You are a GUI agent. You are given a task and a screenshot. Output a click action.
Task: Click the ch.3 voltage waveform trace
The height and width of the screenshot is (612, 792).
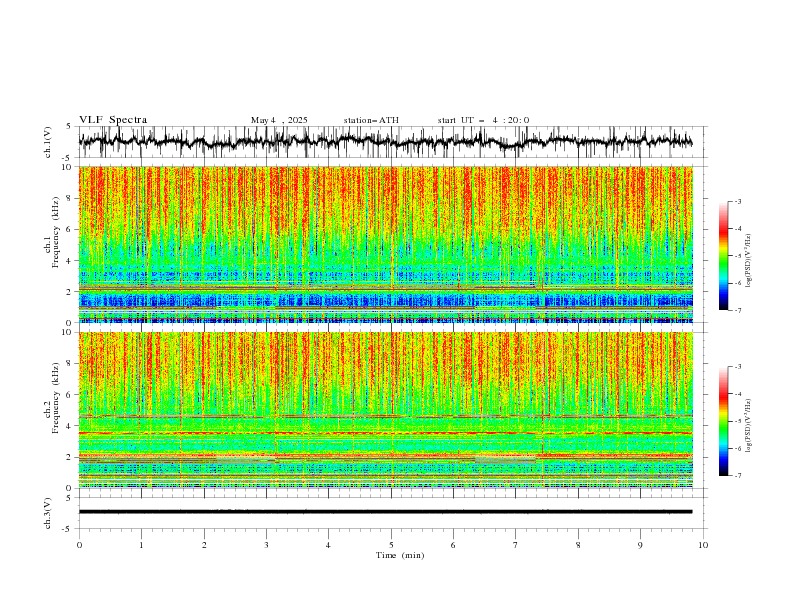pos(385,512)
